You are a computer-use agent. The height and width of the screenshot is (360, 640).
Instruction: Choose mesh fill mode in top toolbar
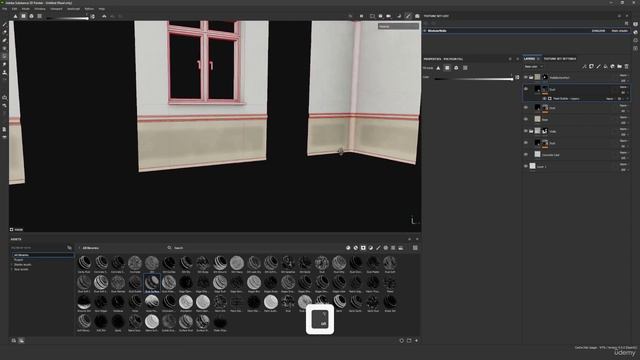(31, 16)
